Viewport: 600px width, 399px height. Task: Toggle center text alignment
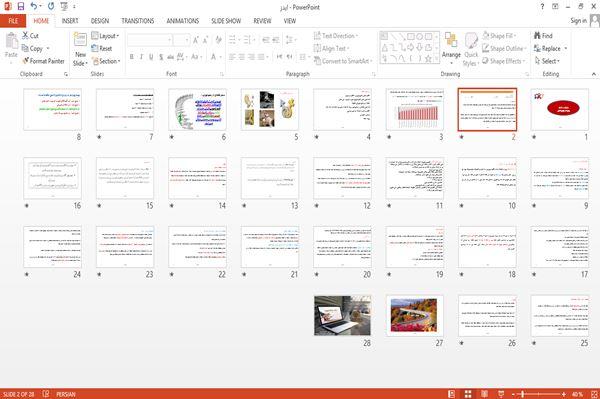241,57
